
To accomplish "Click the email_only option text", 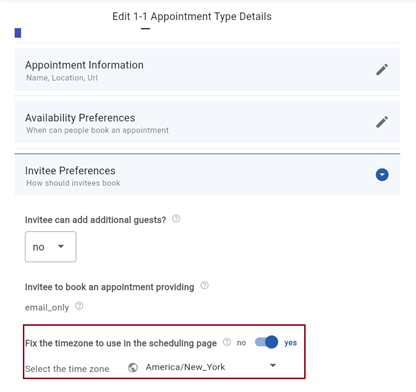I will coord(47,307).
